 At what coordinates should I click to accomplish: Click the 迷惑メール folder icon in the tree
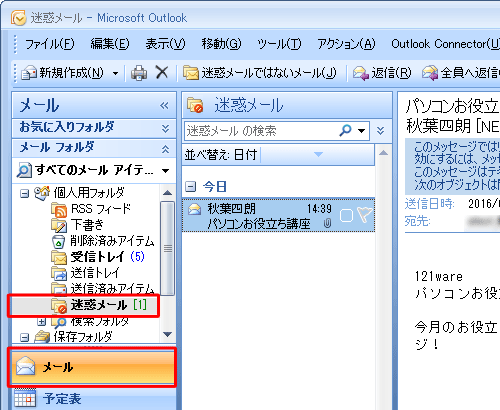point(59,306)
